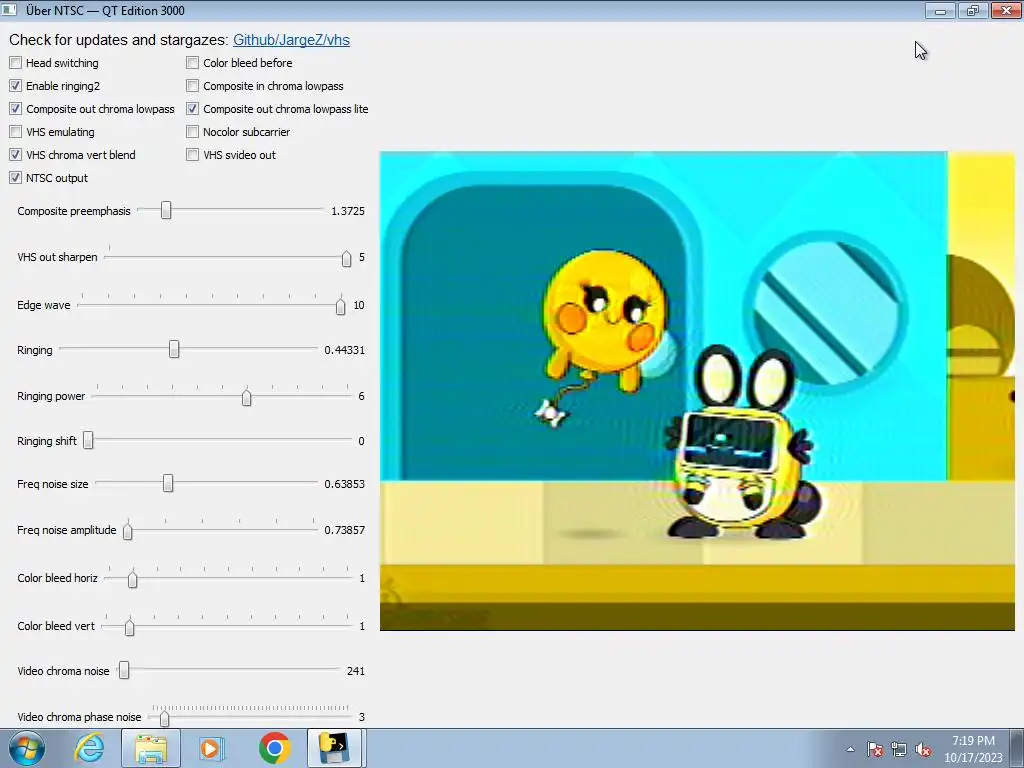Image resolution: width=1024 pixels, height=768 pixels.
Task: Click the NTSC preview image
Action: point(697,391)
